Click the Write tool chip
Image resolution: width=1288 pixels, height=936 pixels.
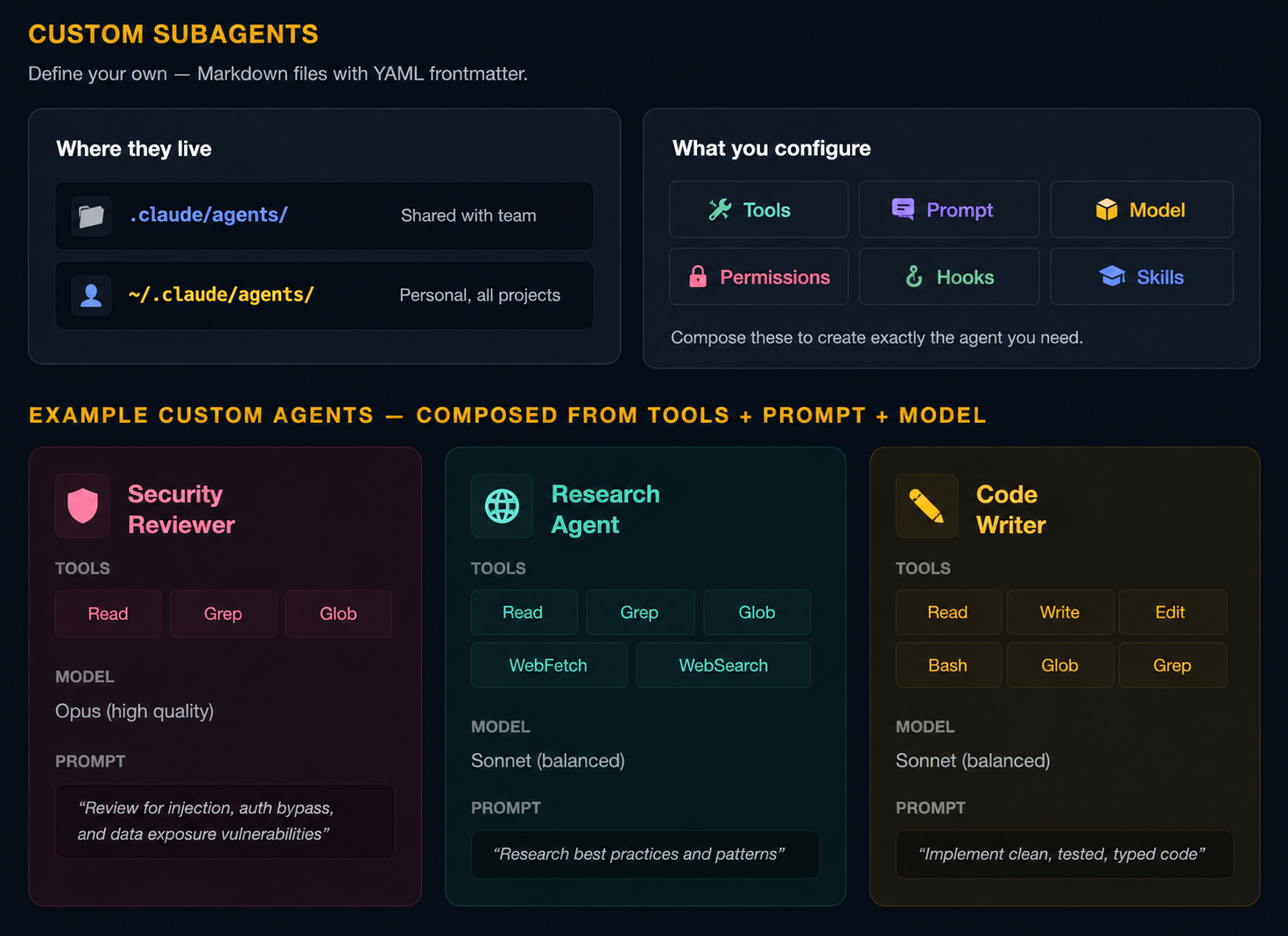(1060, 612)
